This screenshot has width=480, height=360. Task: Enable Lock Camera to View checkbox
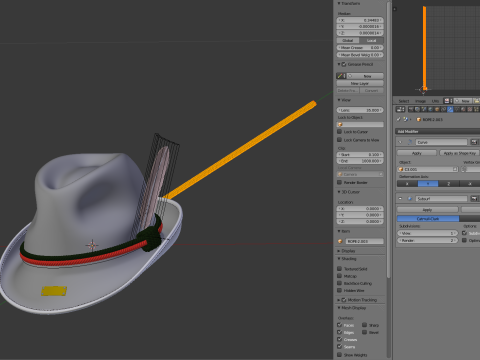pyautogui.click(x=339, y=140)
